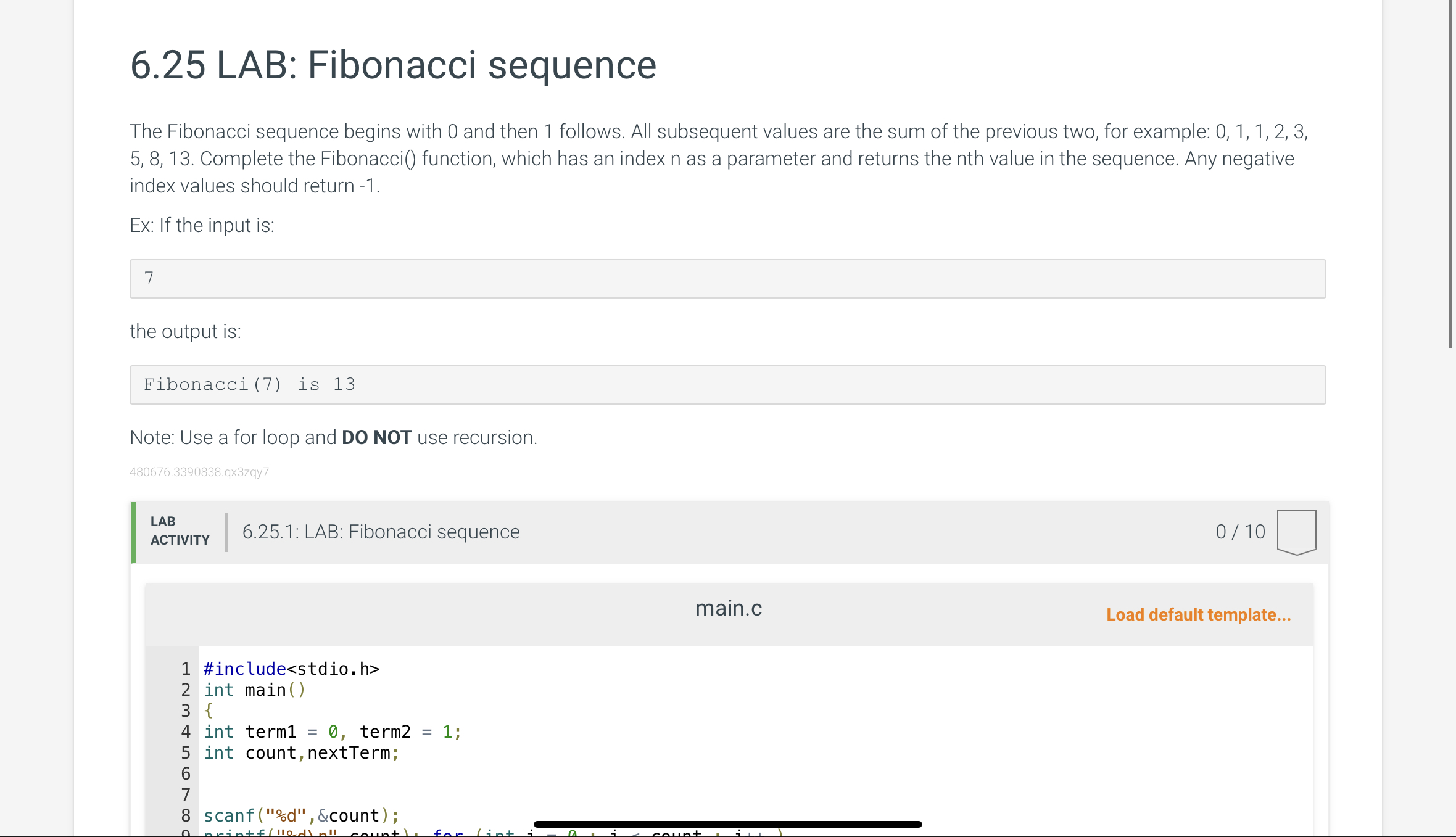Click the 6.25 LAB Fibonacci sequence heading
This screenshot has width=1456, height=837.
coord(392,64)
